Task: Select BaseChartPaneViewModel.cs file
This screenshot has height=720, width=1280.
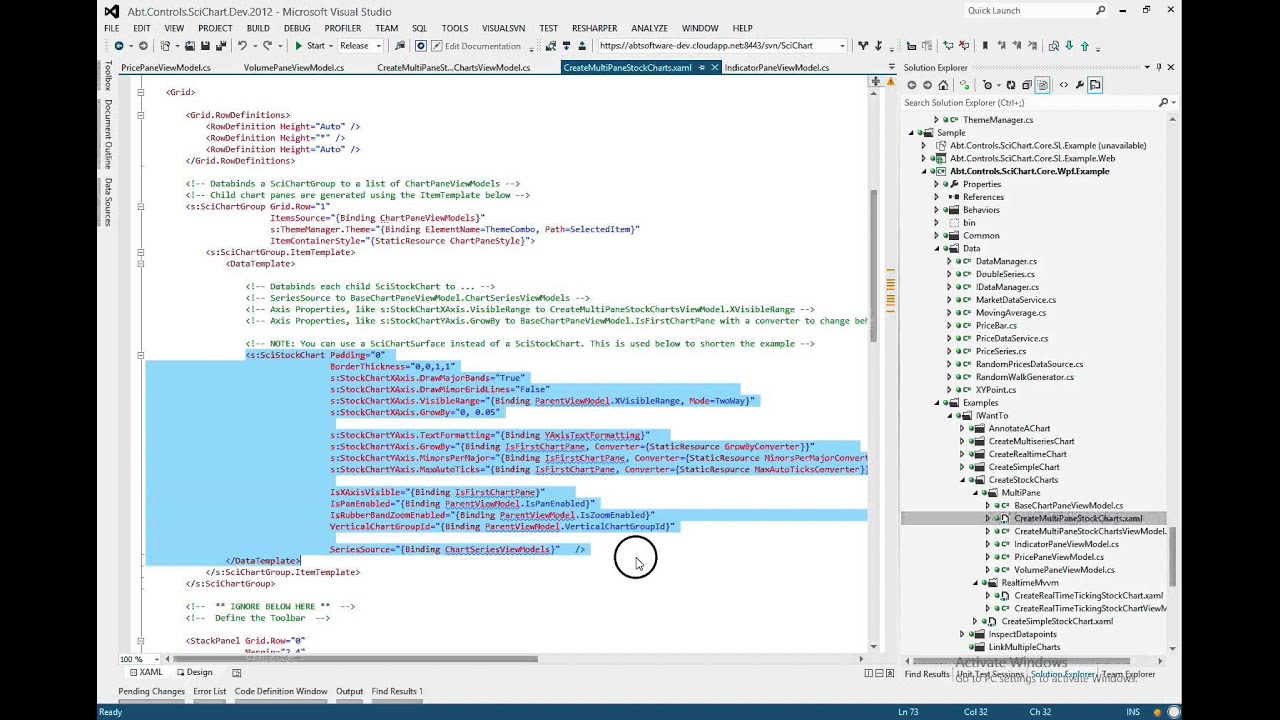Action: [1068, 506]
